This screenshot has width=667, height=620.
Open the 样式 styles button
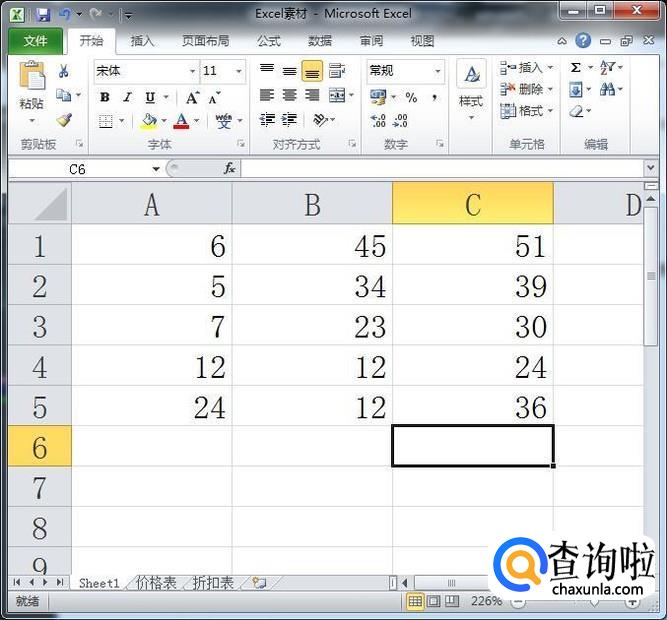click(471, 90)
